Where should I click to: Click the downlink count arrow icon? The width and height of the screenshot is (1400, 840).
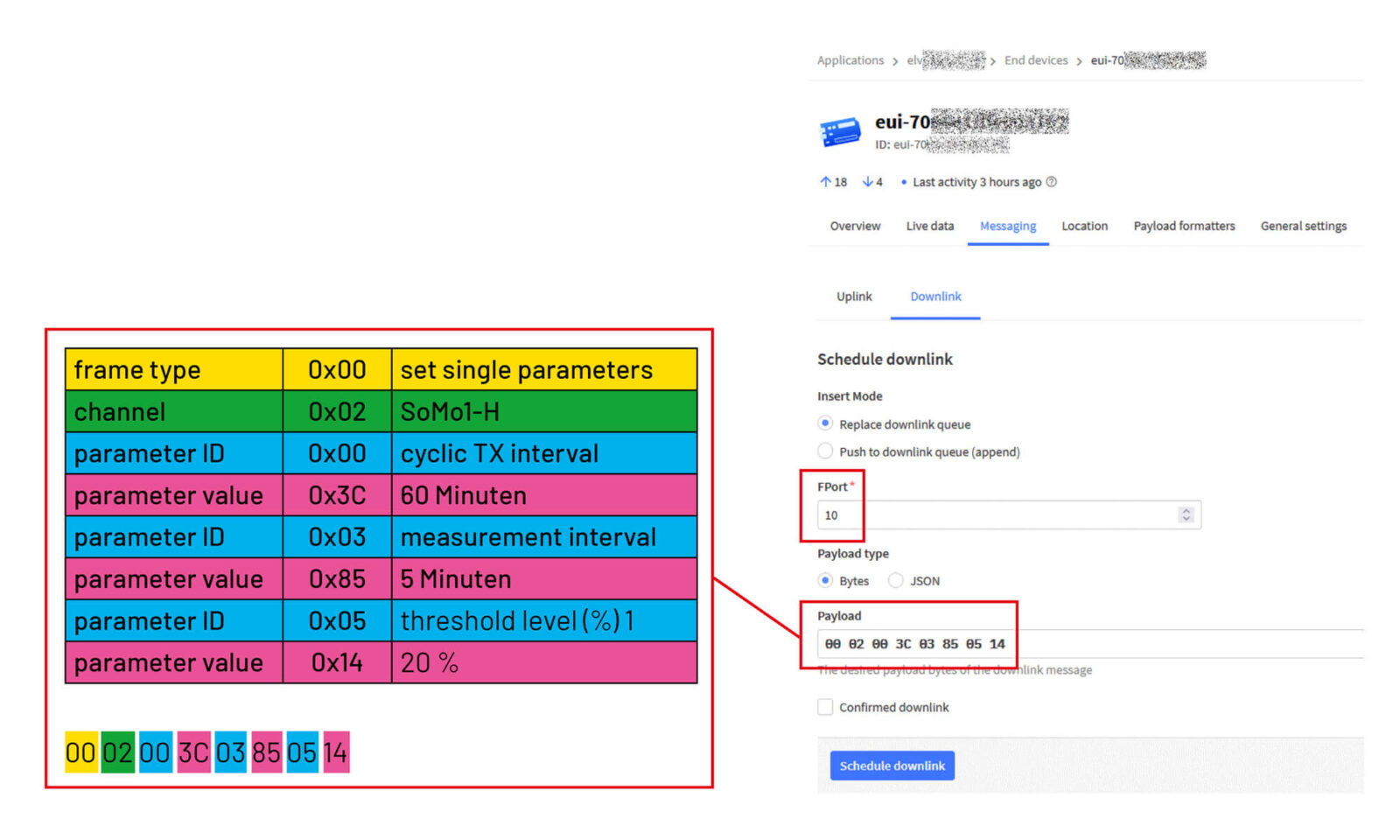point(867,182)
